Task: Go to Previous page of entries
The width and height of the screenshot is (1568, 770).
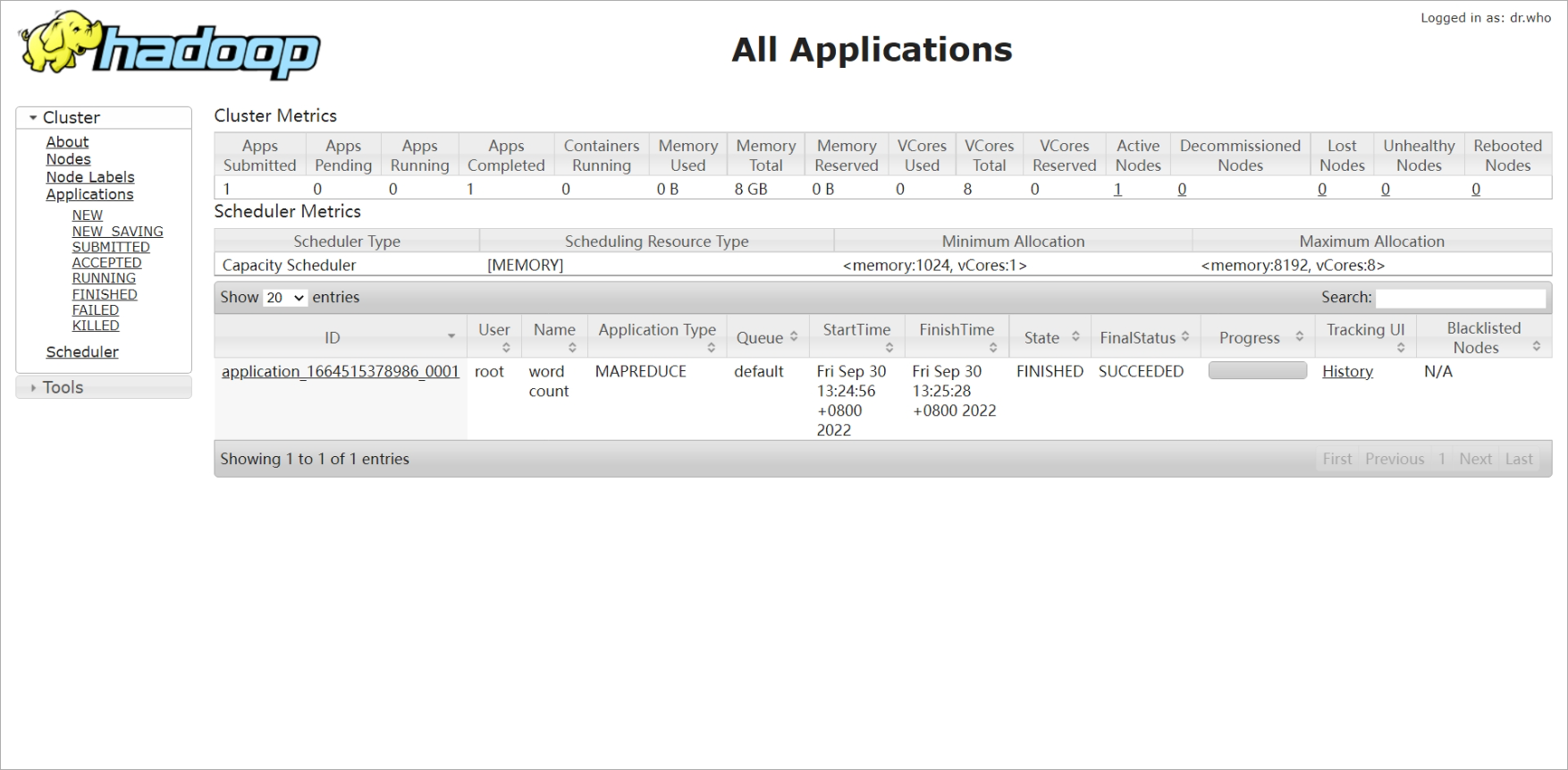Action: [x=1395, y=459]
